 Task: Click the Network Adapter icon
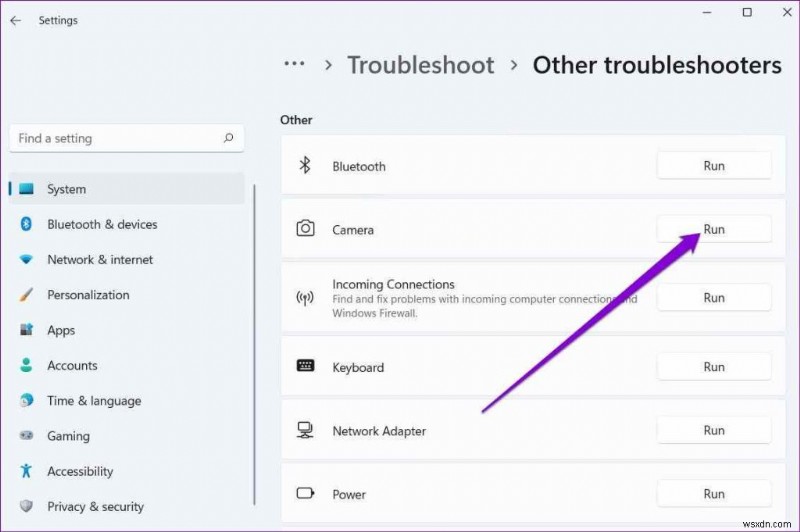pyautogui.click(x=305, y=430)
